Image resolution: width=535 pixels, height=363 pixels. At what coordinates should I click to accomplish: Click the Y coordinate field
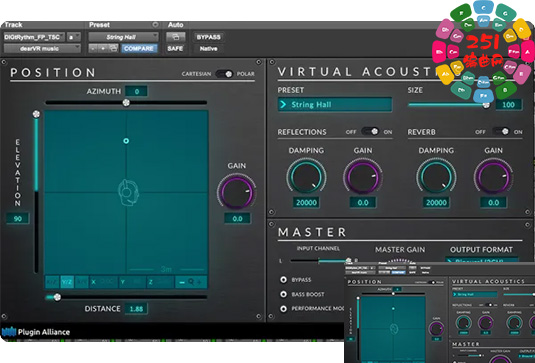click(132, 282)
